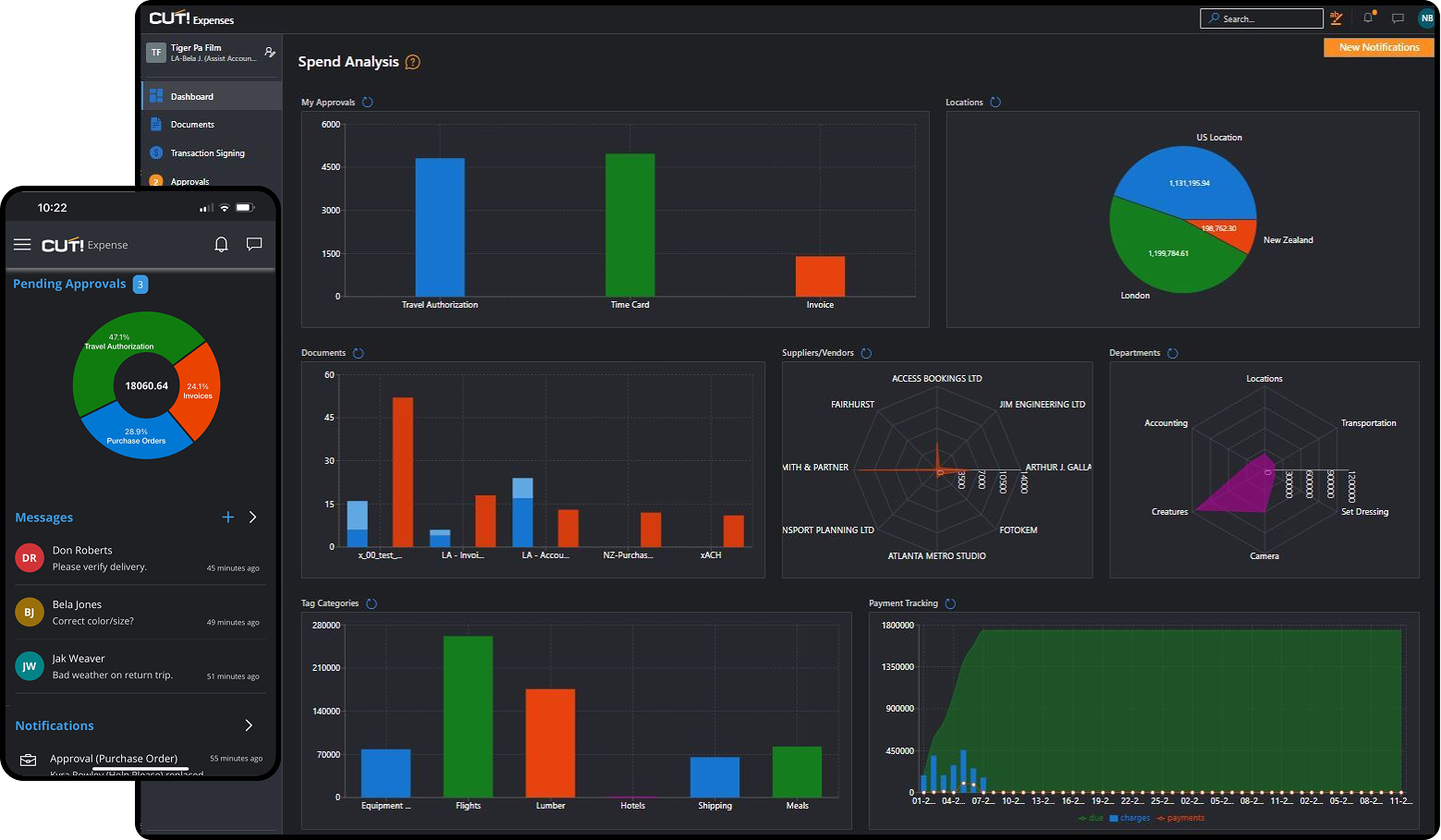Click the Spend Analysis help icon

pos(413,62)
